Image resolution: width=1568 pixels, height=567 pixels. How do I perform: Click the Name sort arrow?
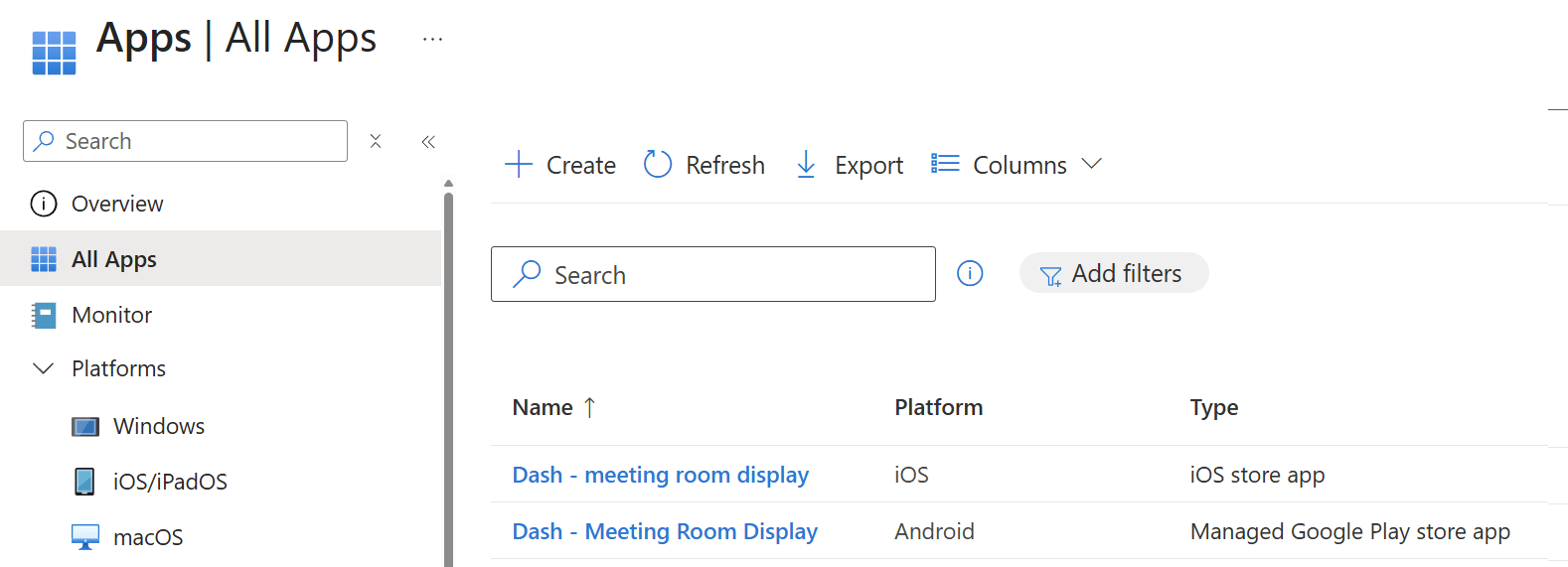pos(589,407)
